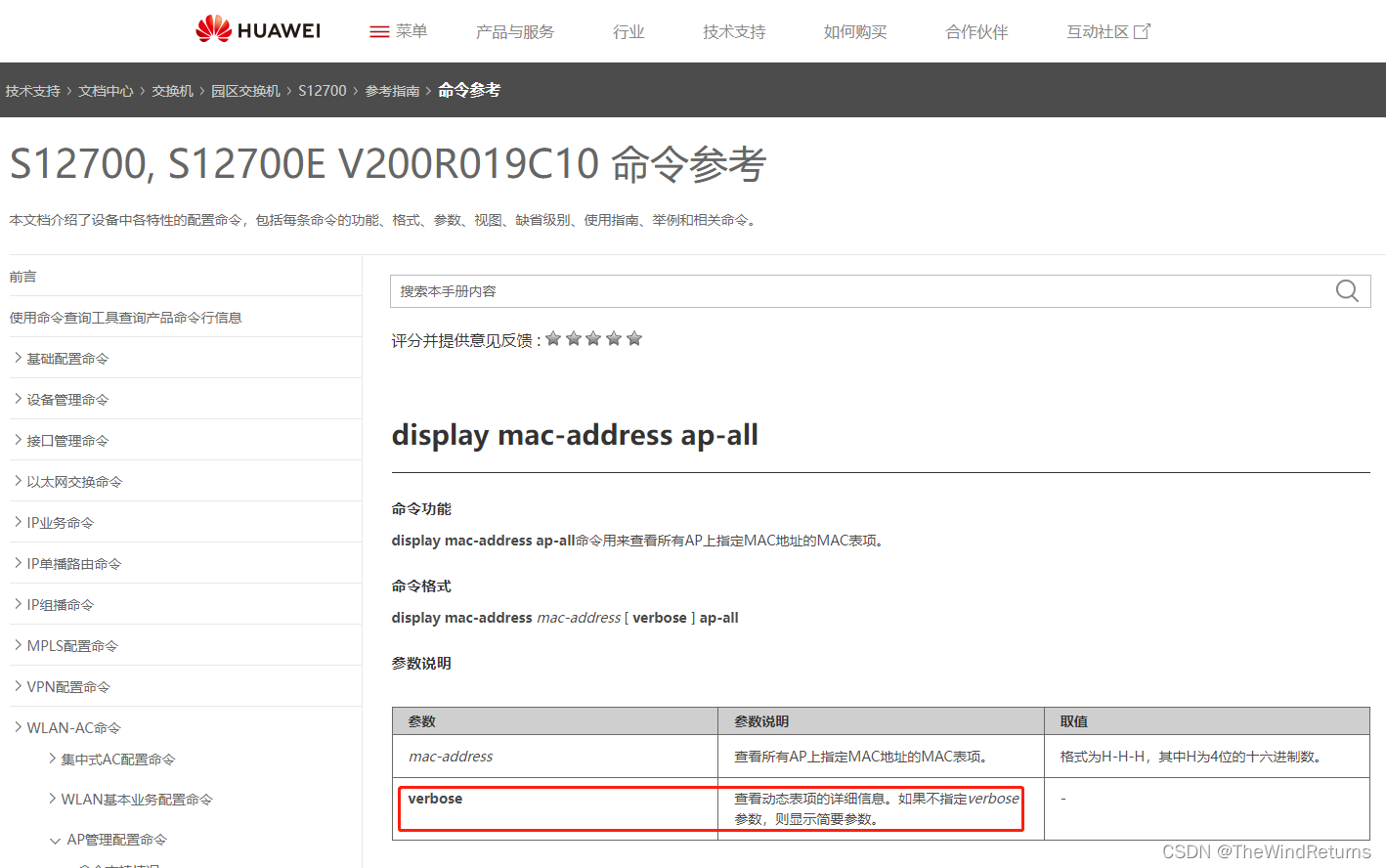
Task: Go to 园区交换机 breadcrumb
Action: click(245, 90)
